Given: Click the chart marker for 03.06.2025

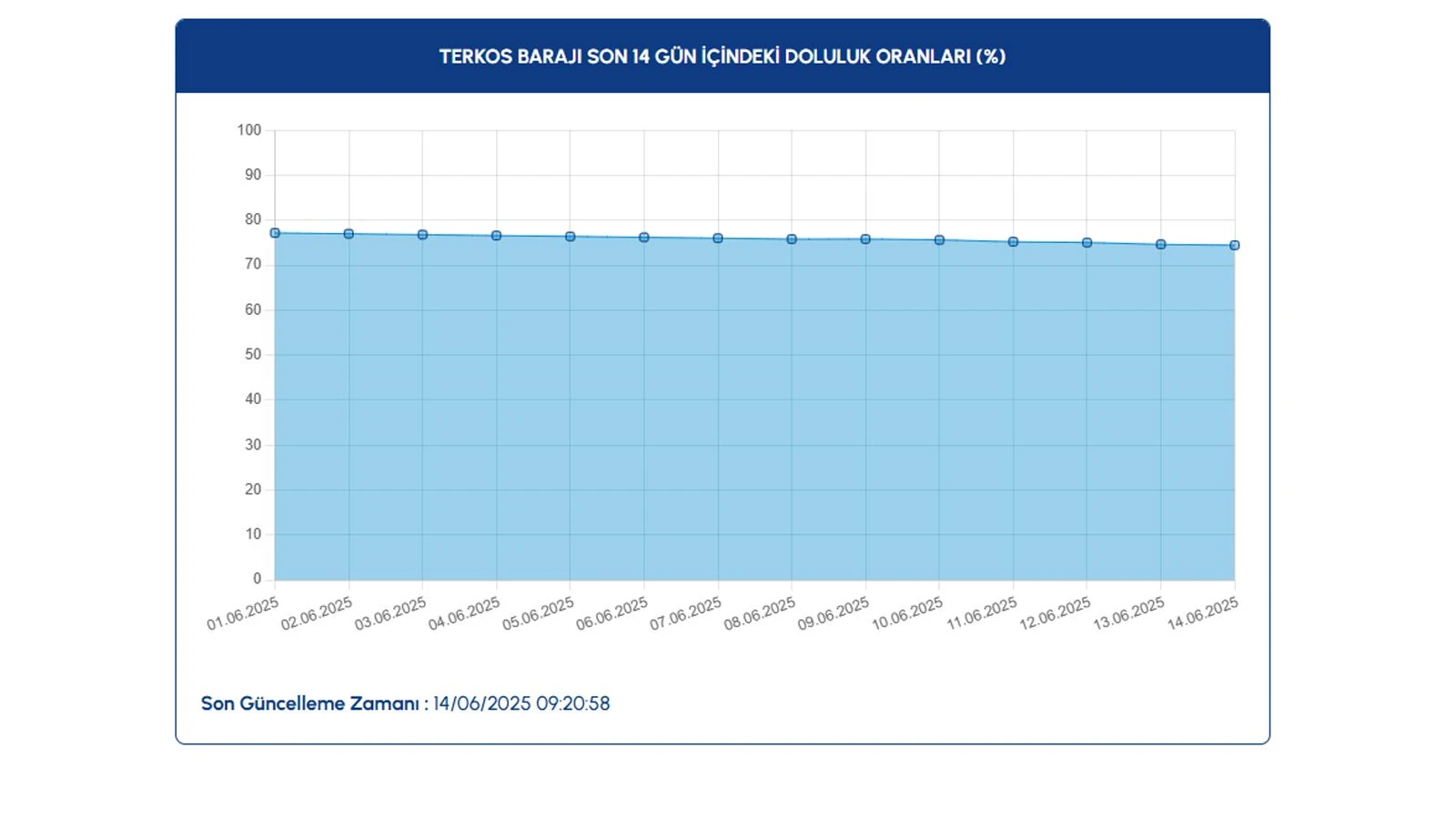Looking at the screenshot, I should click(422, 235).
